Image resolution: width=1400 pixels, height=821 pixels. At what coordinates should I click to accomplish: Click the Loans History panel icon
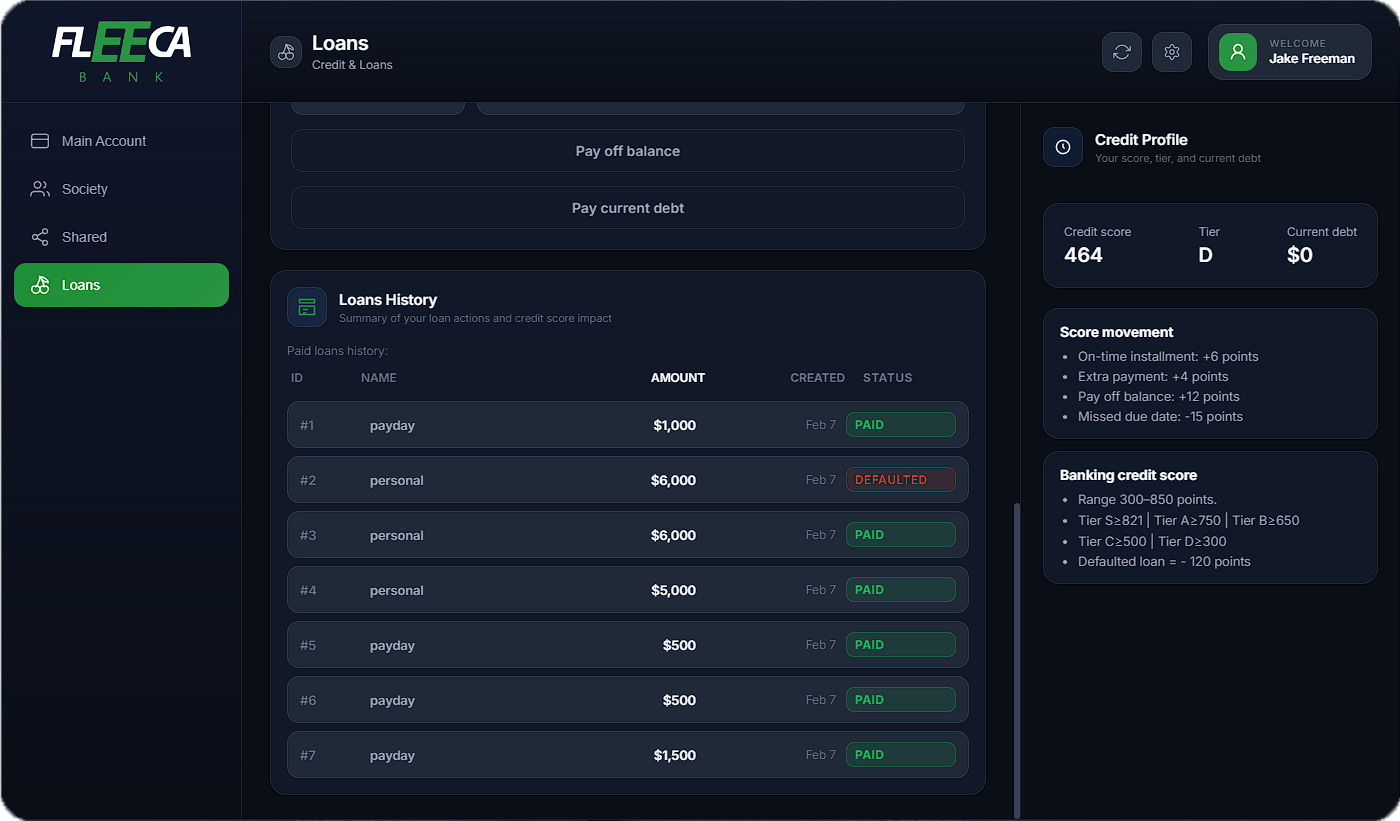[307, 307]
